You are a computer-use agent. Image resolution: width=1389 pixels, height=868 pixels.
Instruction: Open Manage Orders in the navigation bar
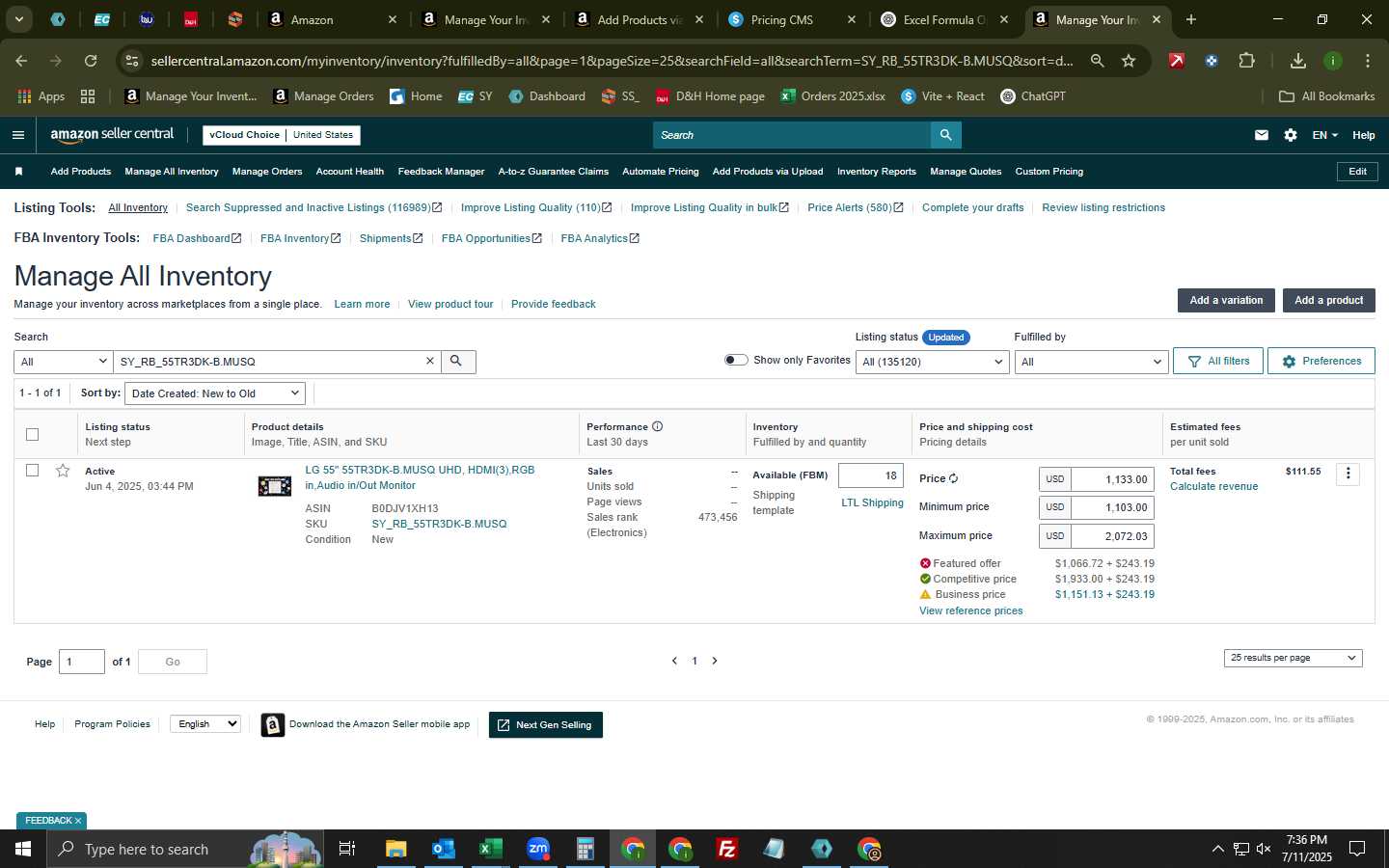(x=267, y=172)
